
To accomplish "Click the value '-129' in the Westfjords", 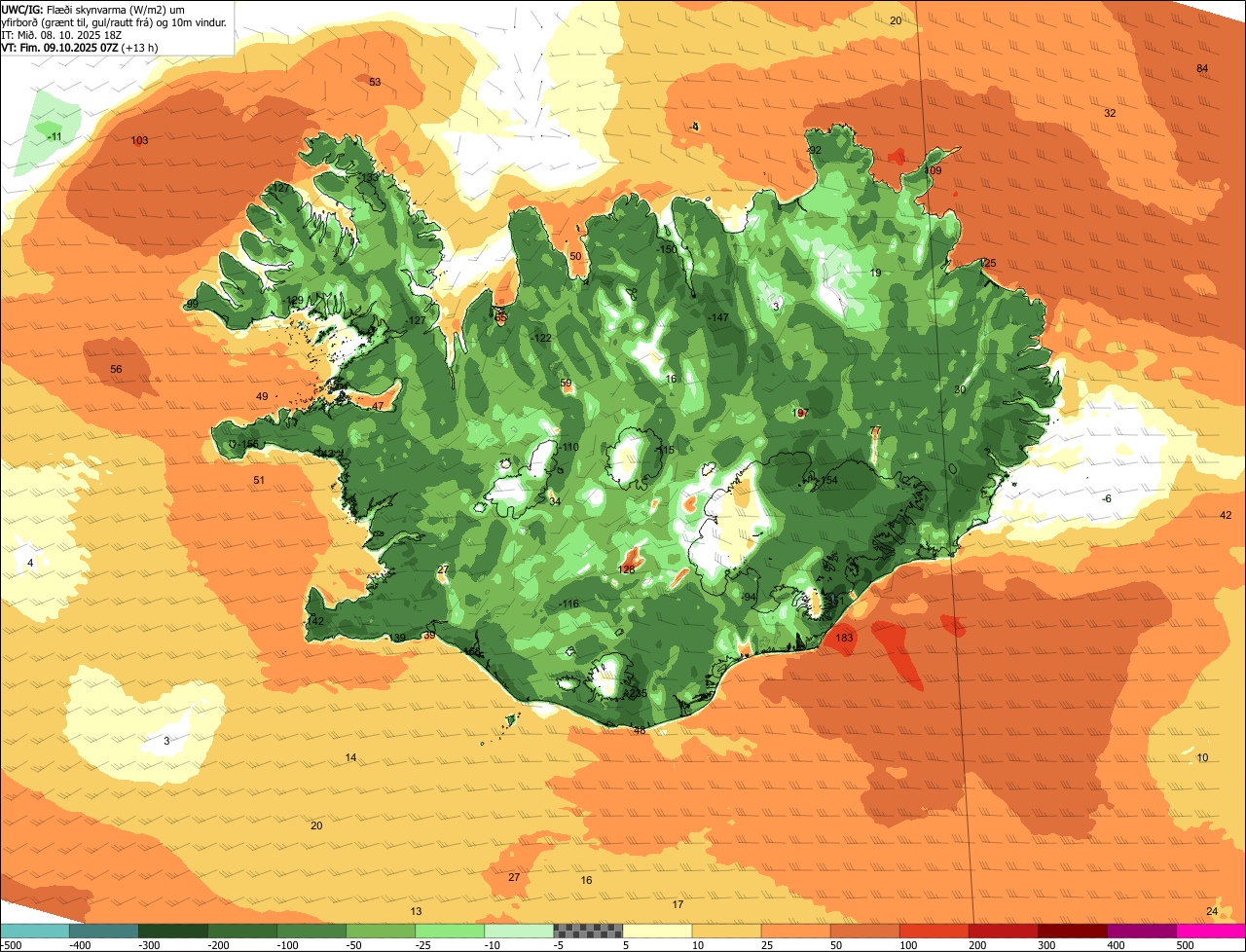I will pos(294,300).
